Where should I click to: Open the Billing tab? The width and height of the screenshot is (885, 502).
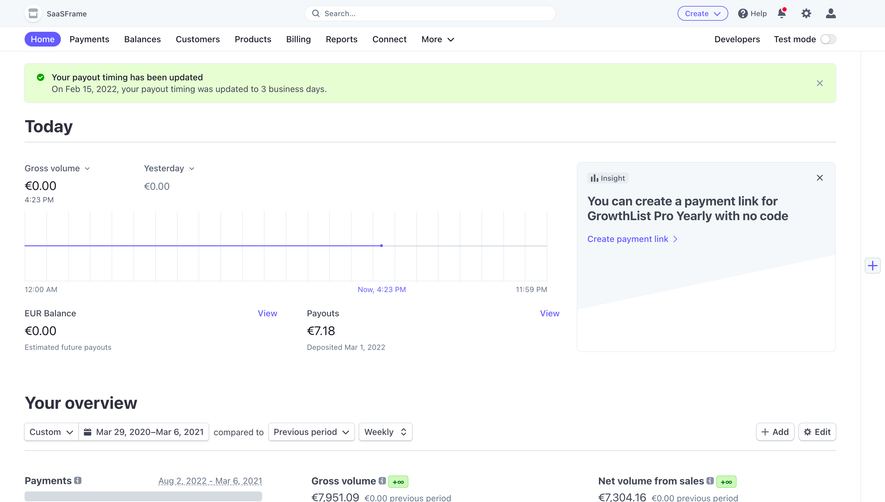(298, 40)
